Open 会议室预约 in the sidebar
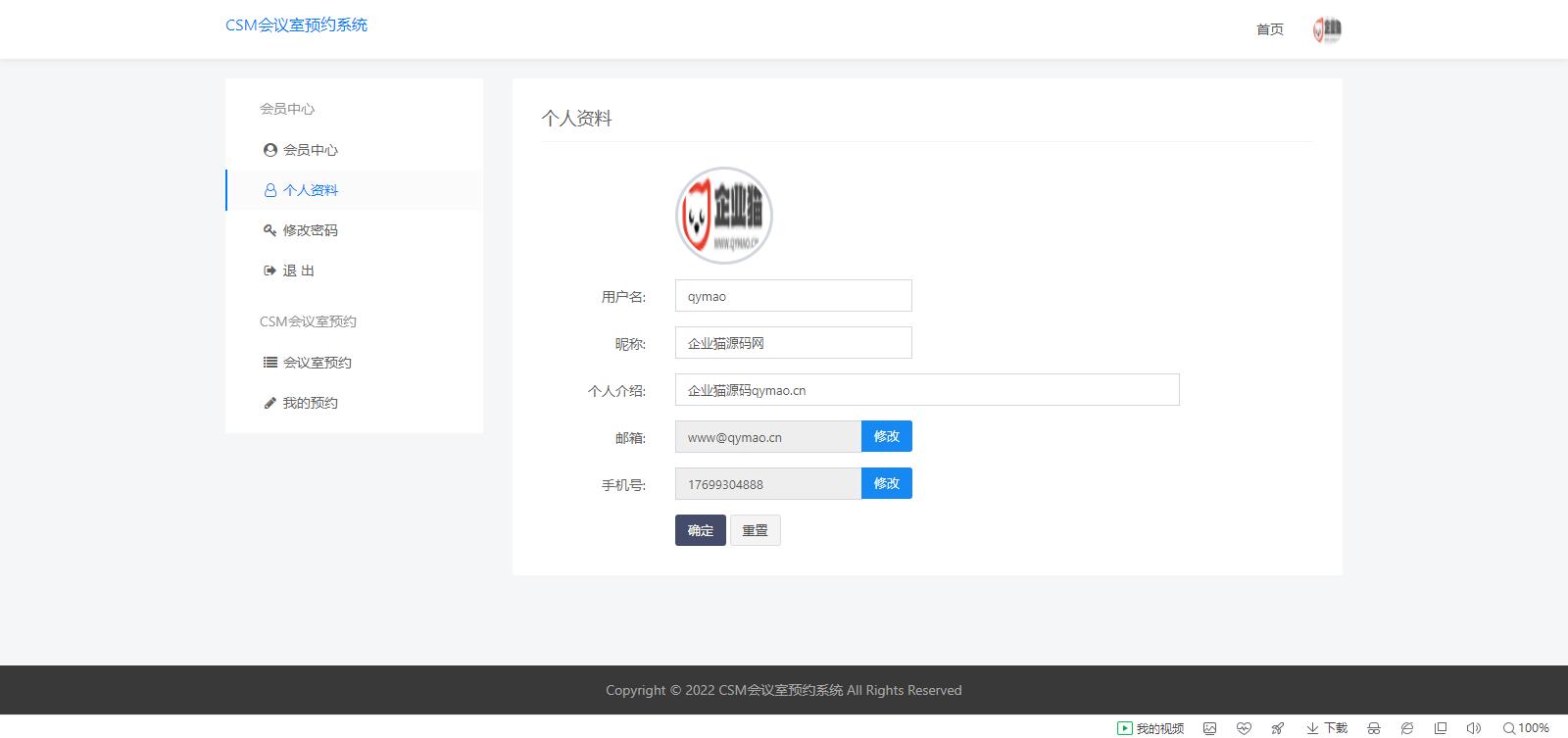Image resolution: width=1568 pixels, height=738 pixels. click(x=354, y=363)
